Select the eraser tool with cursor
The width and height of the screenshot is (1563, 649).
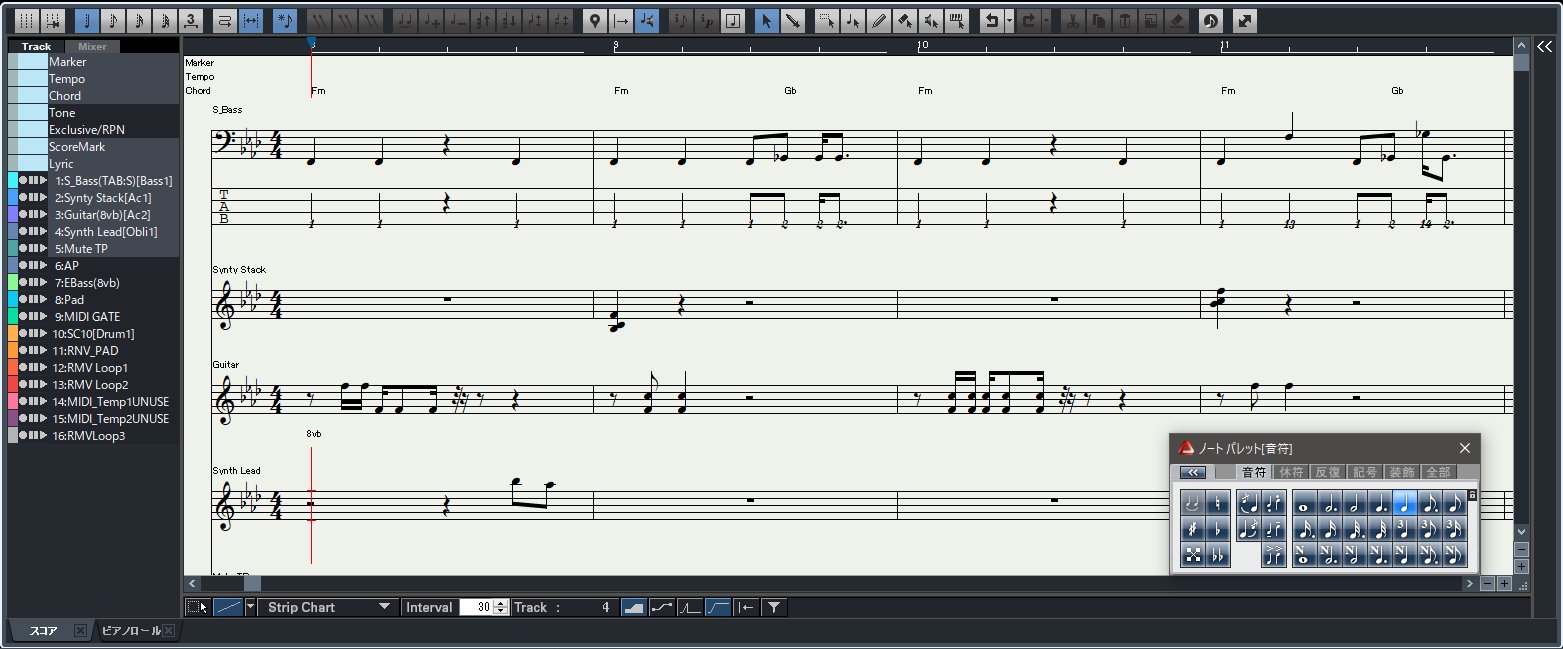click(905, 20)
